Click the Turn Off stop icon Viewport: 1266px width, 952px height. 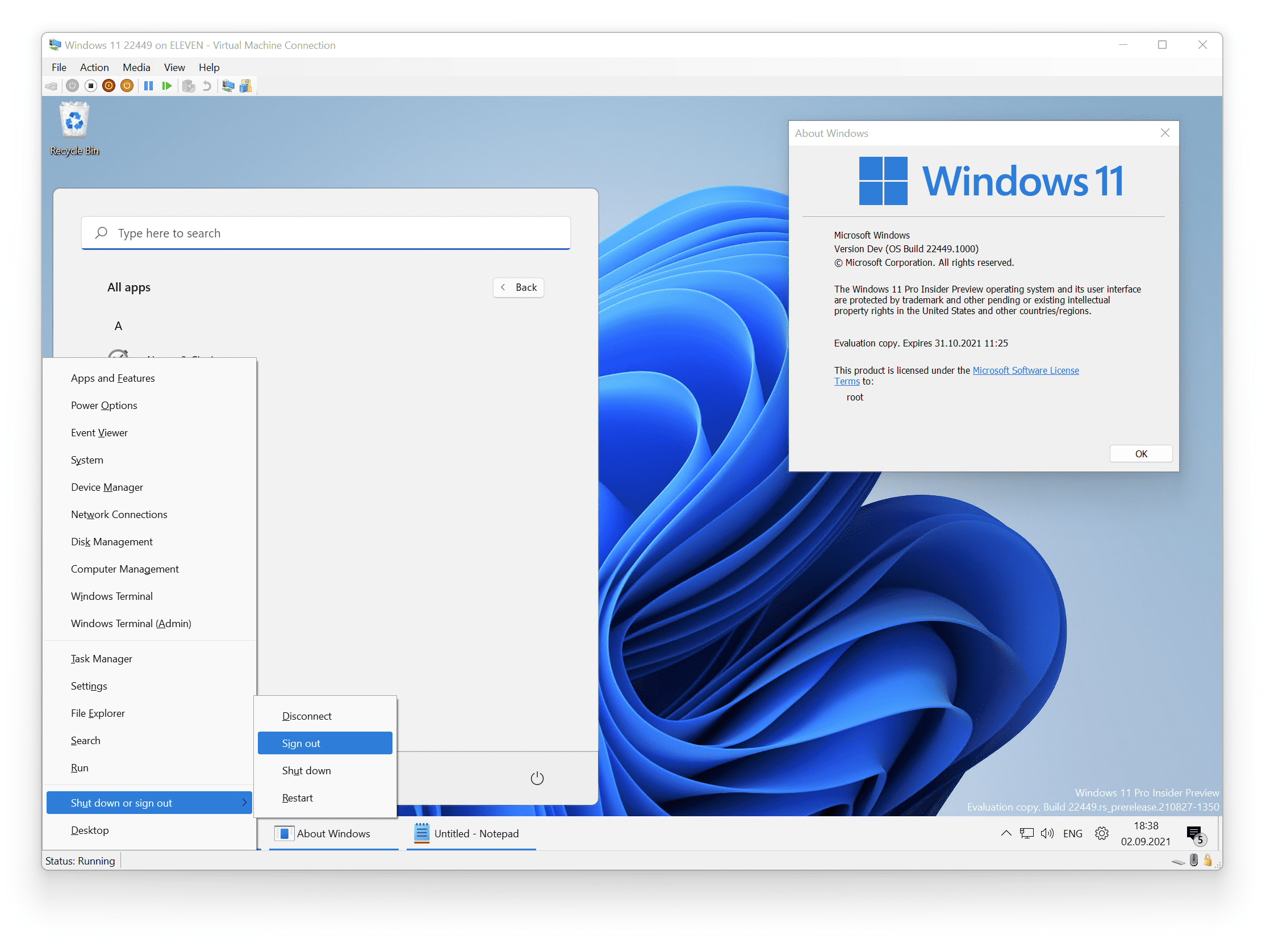click(x=90, y=86)
